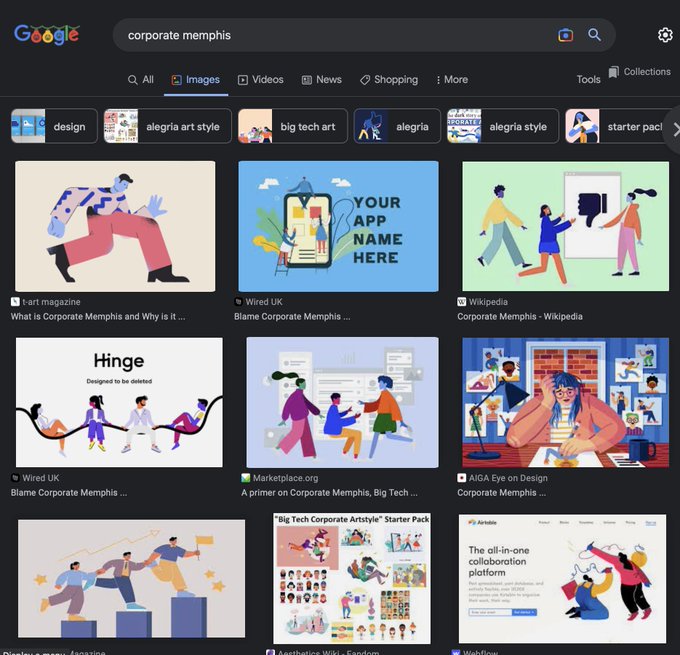
Task: Click the Collections link text
Action: (647, 72)
